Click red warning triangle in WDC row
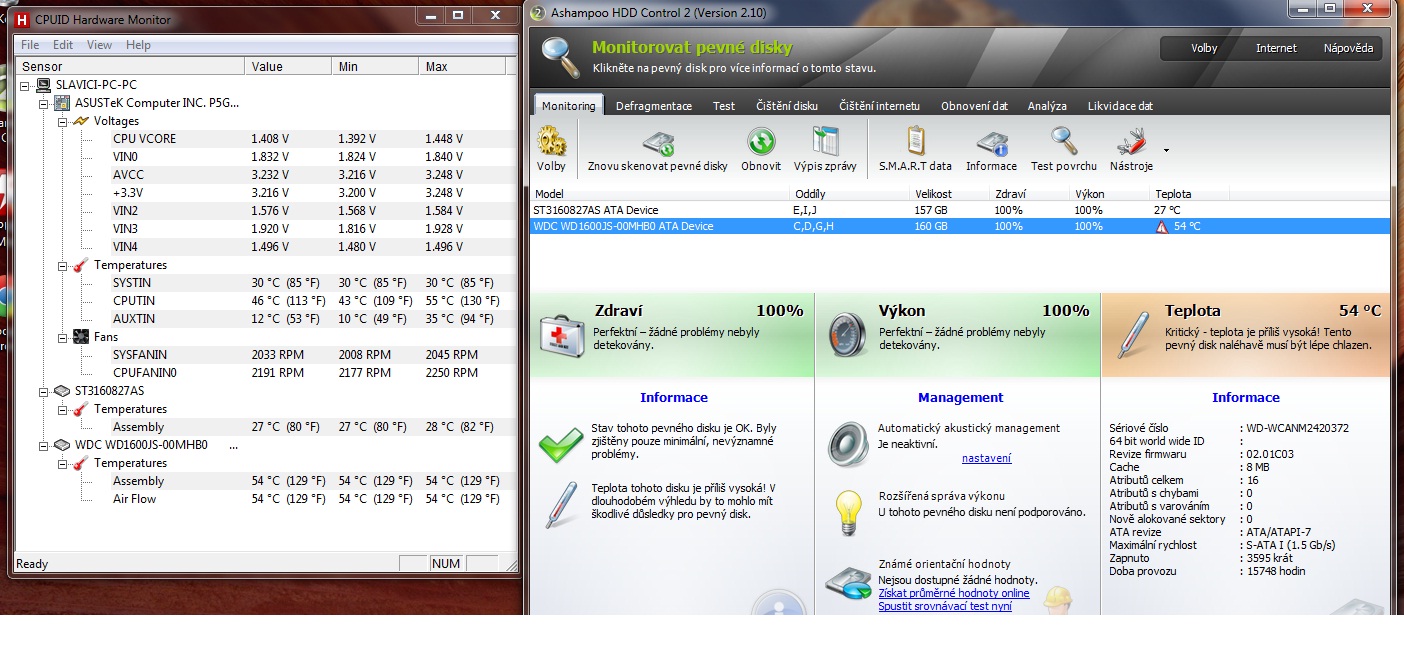This screenshot has width=1404, height=648. coord(1162,227)
